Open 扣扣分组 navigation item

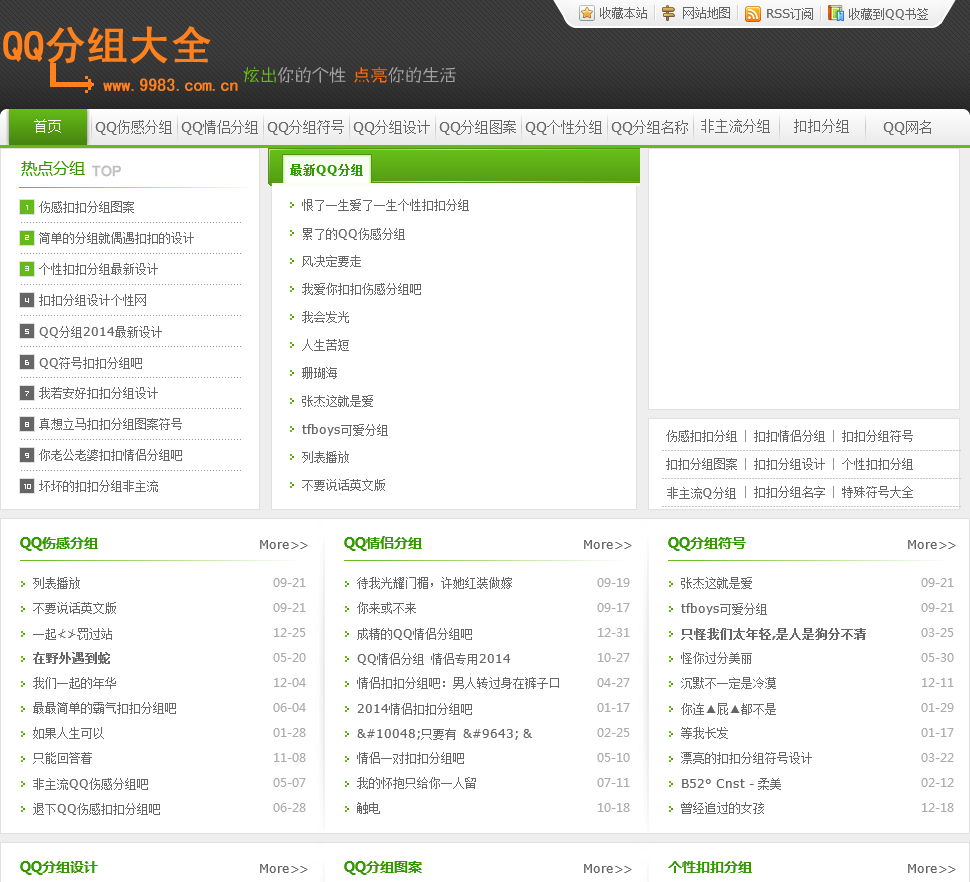(x=822, y=127)
